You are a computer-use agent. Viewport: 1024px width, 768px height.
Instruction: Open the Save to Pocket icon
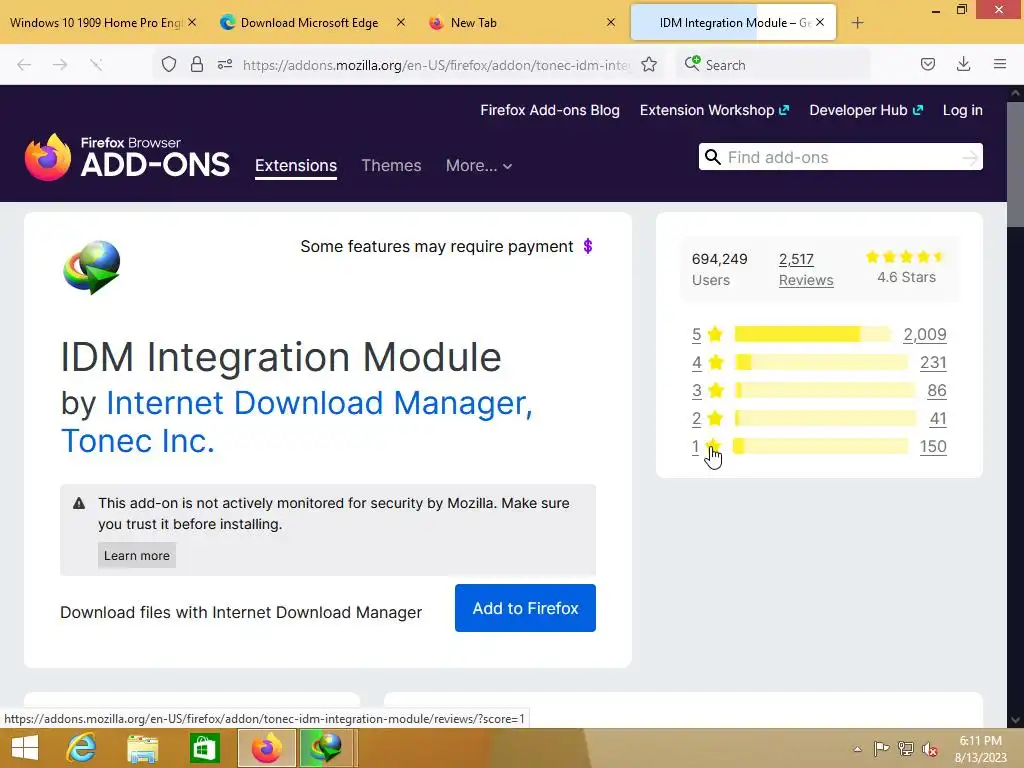(x=927, y=64)
